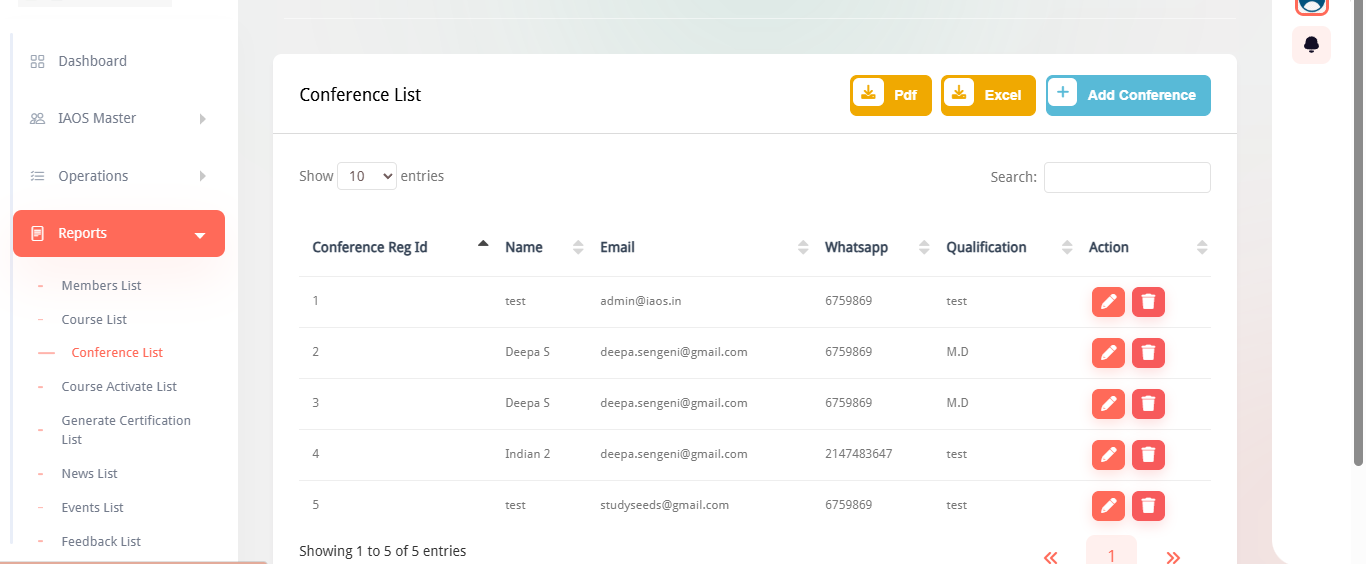1366x564 pixels.
Task: Click the Dashboard grid icon in sidebar
Action: [x=38, y=62]
